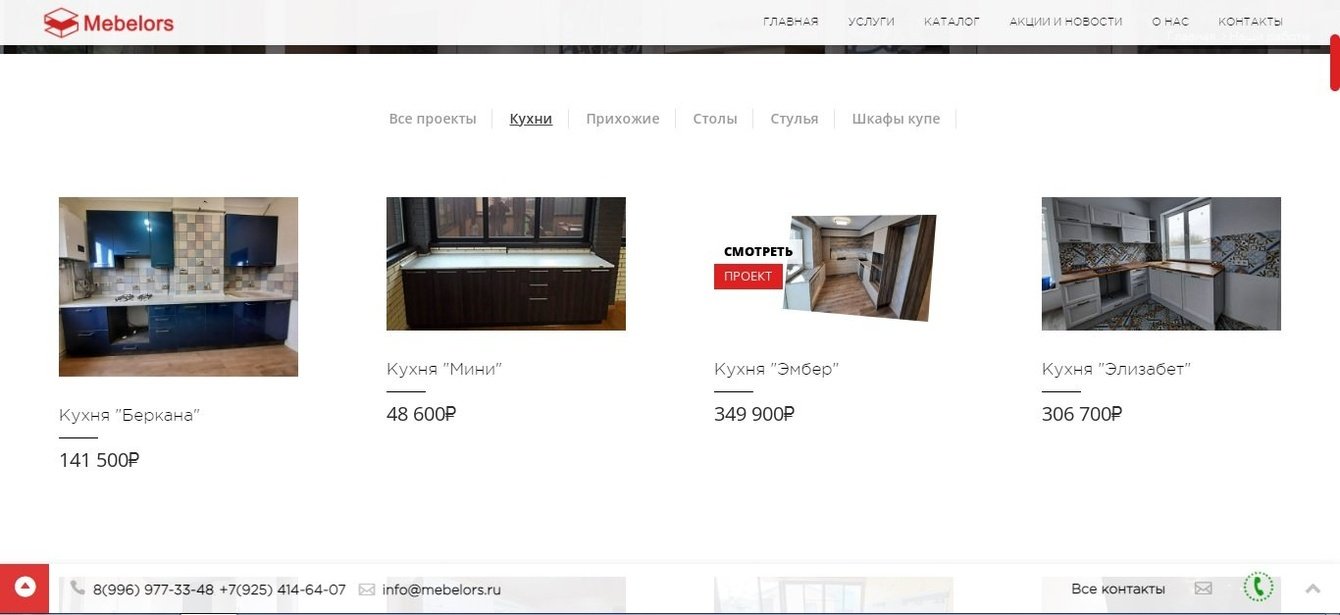The height and width of the screenshot is (615, 1340).
Task: Click the red scroll-to-top arrow button
Action: point(24,588)
